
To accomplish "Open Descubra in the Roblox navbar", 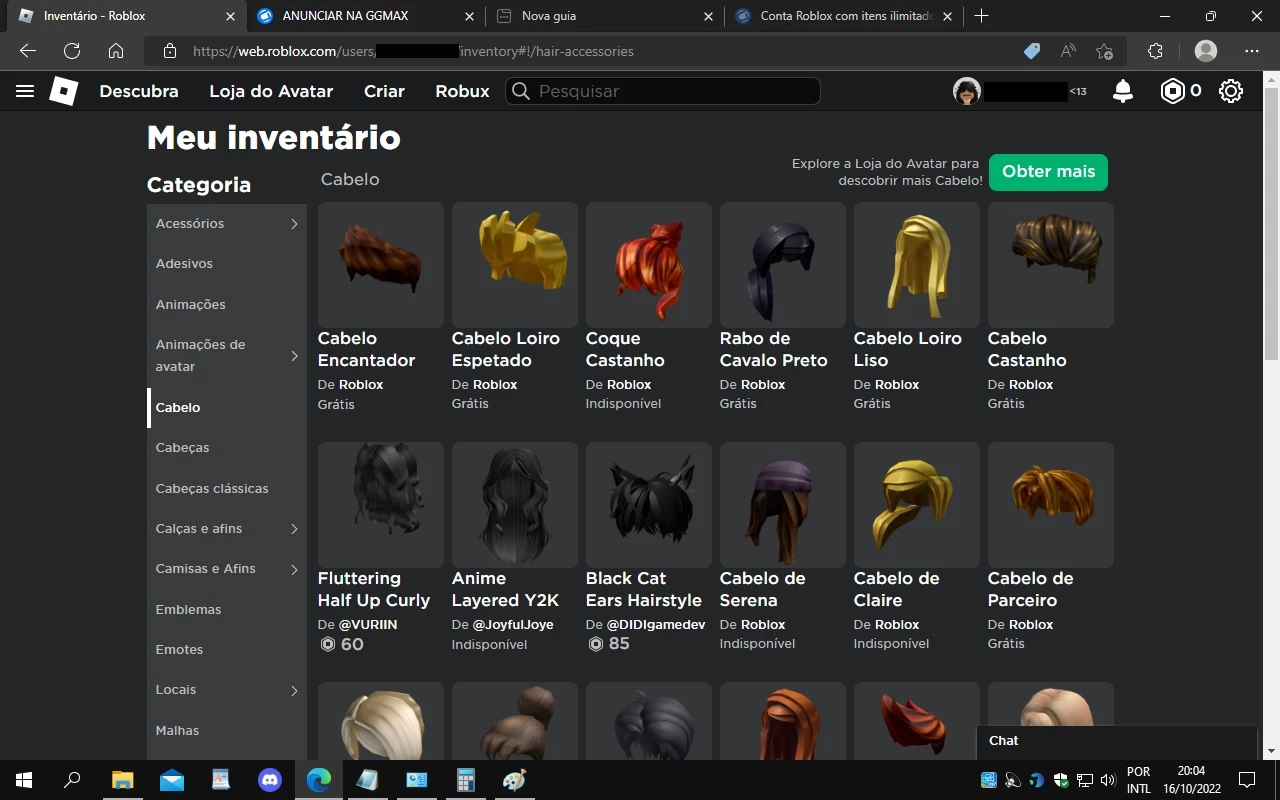I will [x=139, y=91].
